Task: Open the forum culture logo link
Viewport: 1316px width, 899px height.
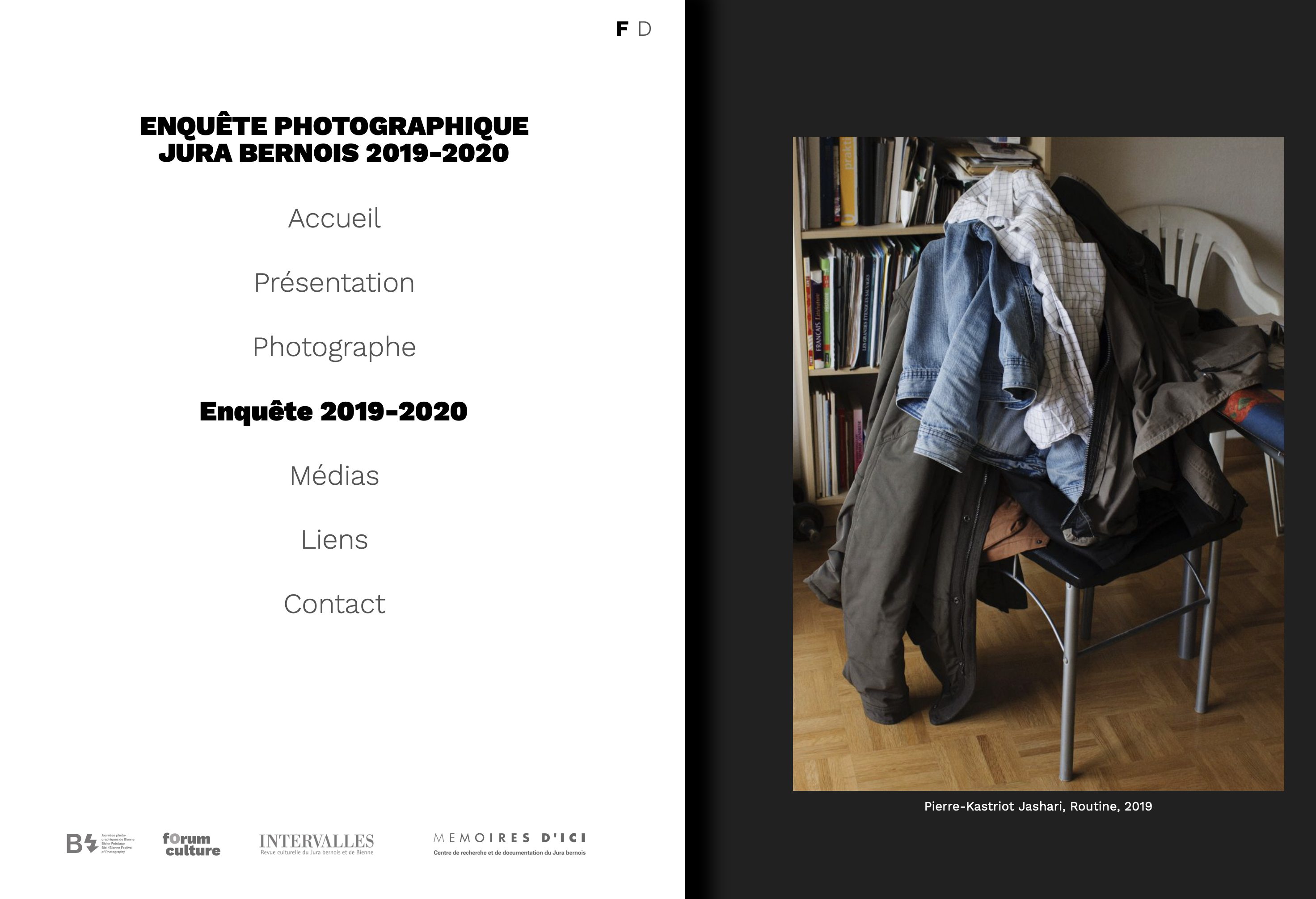Action: (191, 844)
